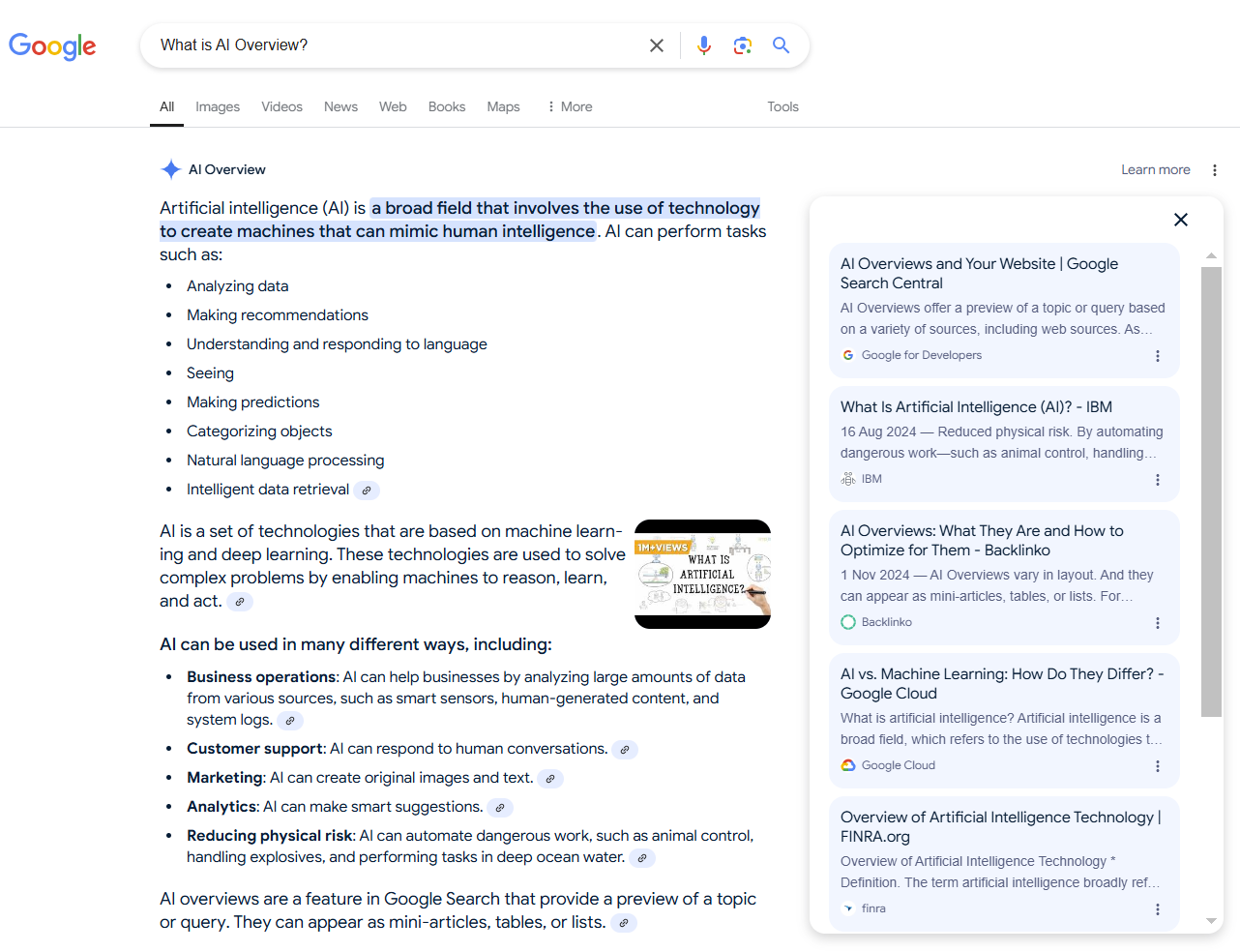Open source link after 'Intelligent data retrieval'
This screenshot has width=1240, height=952.
point(367,491)
